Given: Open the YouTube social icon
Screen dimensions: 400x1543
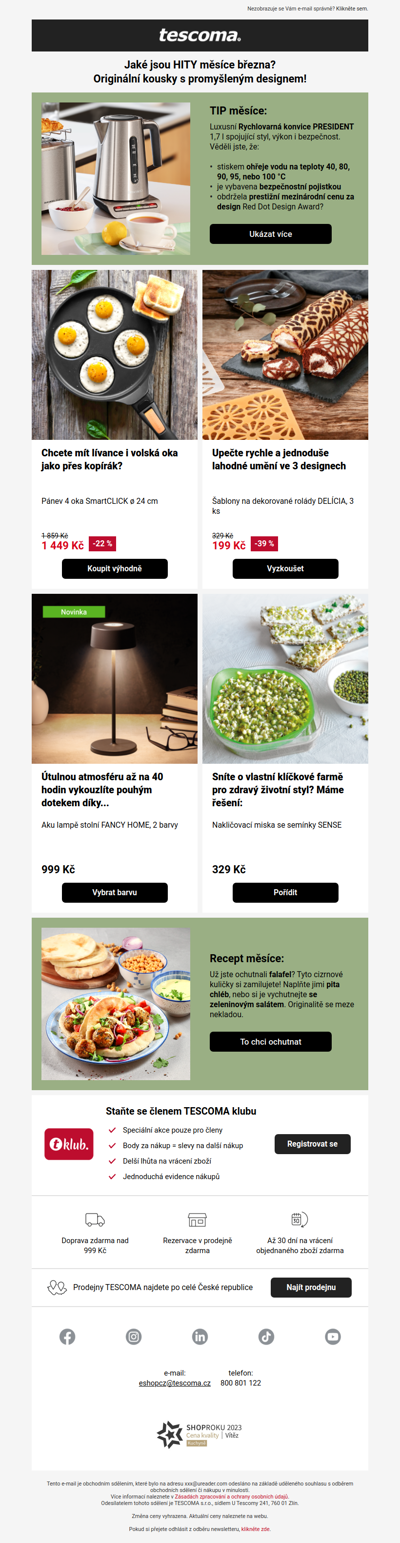Looking at the screenshot, I should 333,1336.
